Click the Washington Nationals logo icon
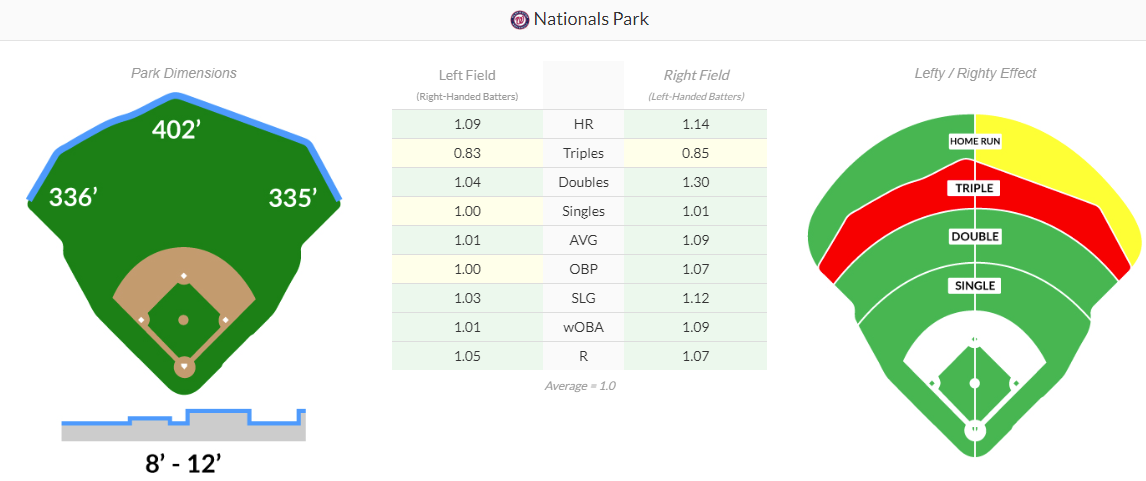Screen dimensions: 1146x481 [x=519, y=20]
